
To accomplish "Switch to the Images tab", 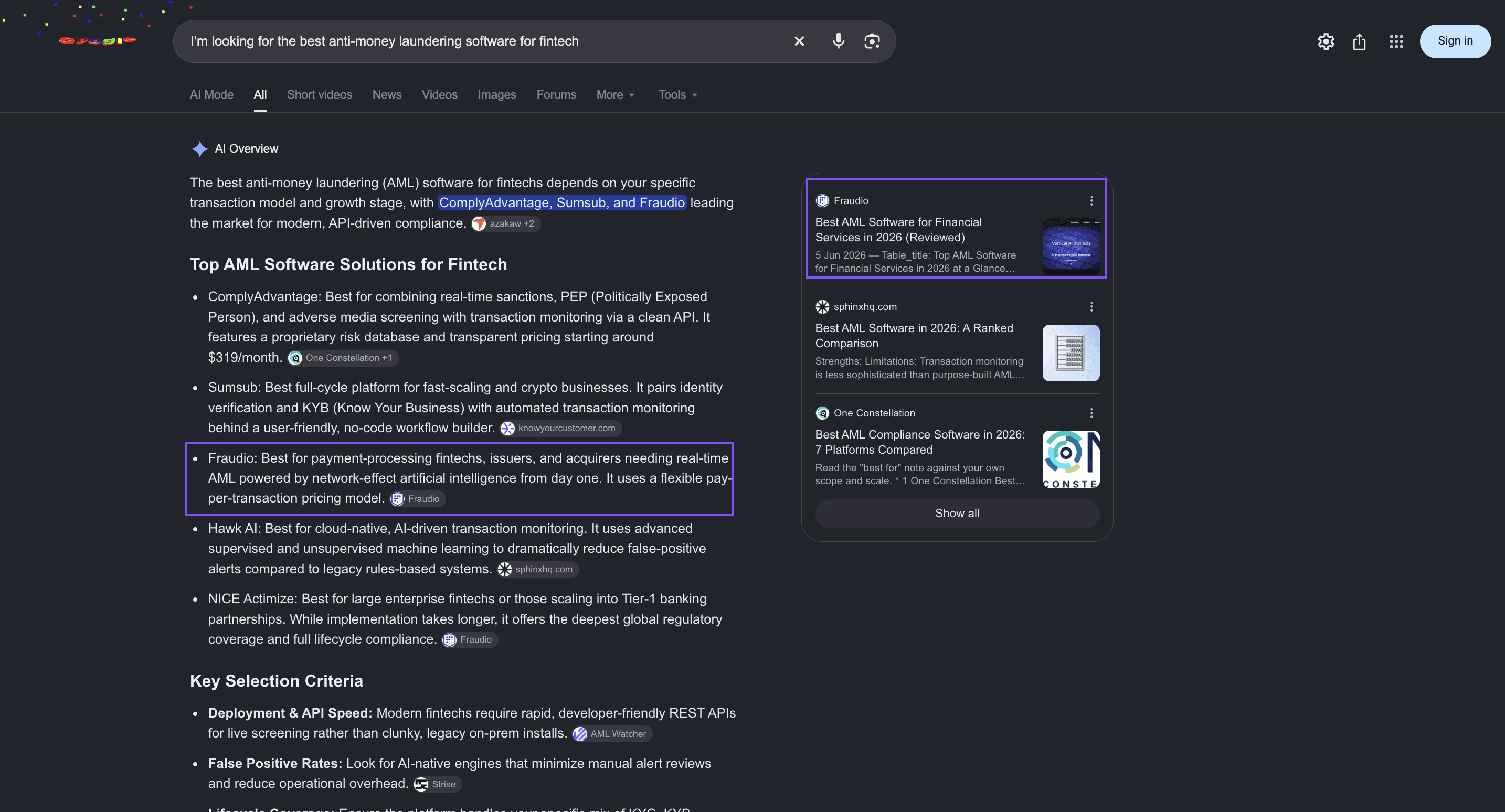I will click(496, 94).
